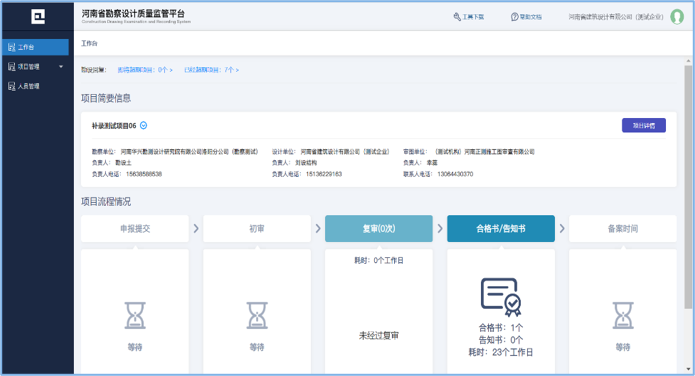Click the page scrollbar thumb
Viewport: 695px width, 376px height.
(688, 186)
